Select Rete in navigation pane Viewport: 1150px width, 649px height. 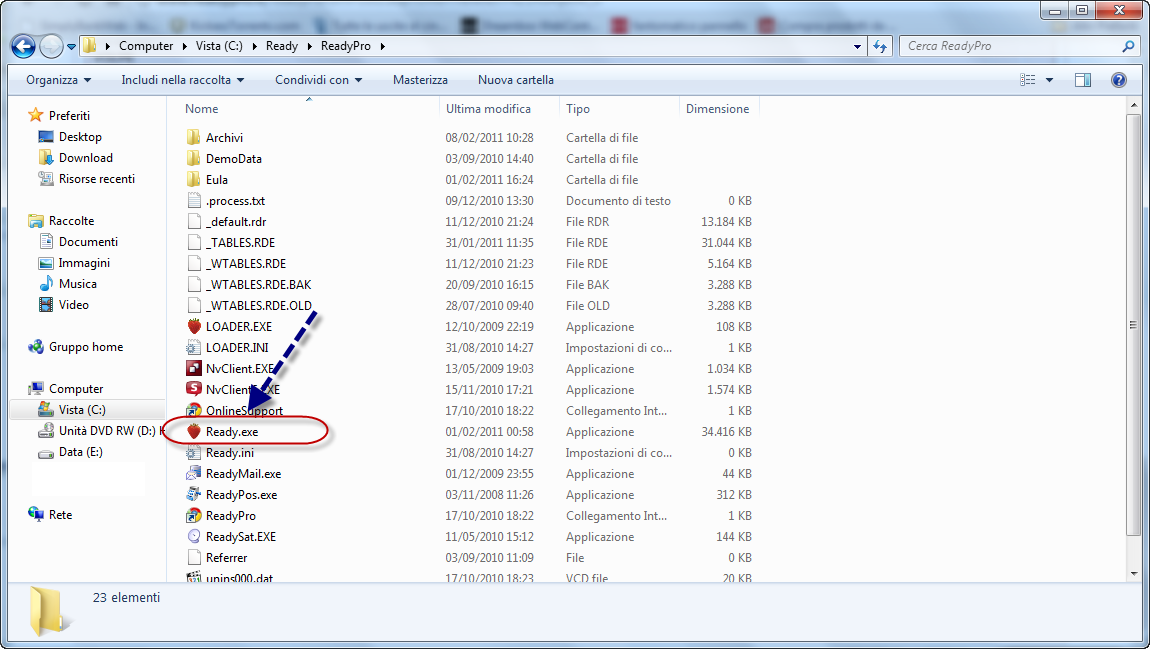(60, 515)
